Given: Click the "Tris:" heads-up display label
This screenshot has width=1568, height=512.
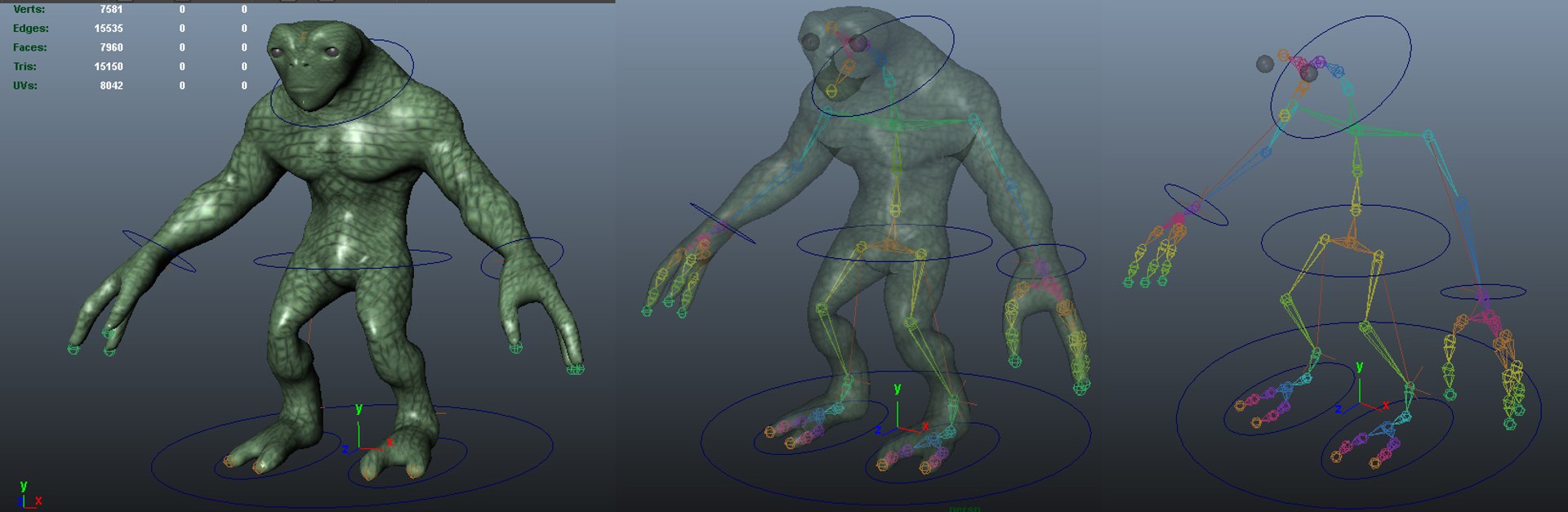Looking at the screenshot, I should click(x=25, y=66).
